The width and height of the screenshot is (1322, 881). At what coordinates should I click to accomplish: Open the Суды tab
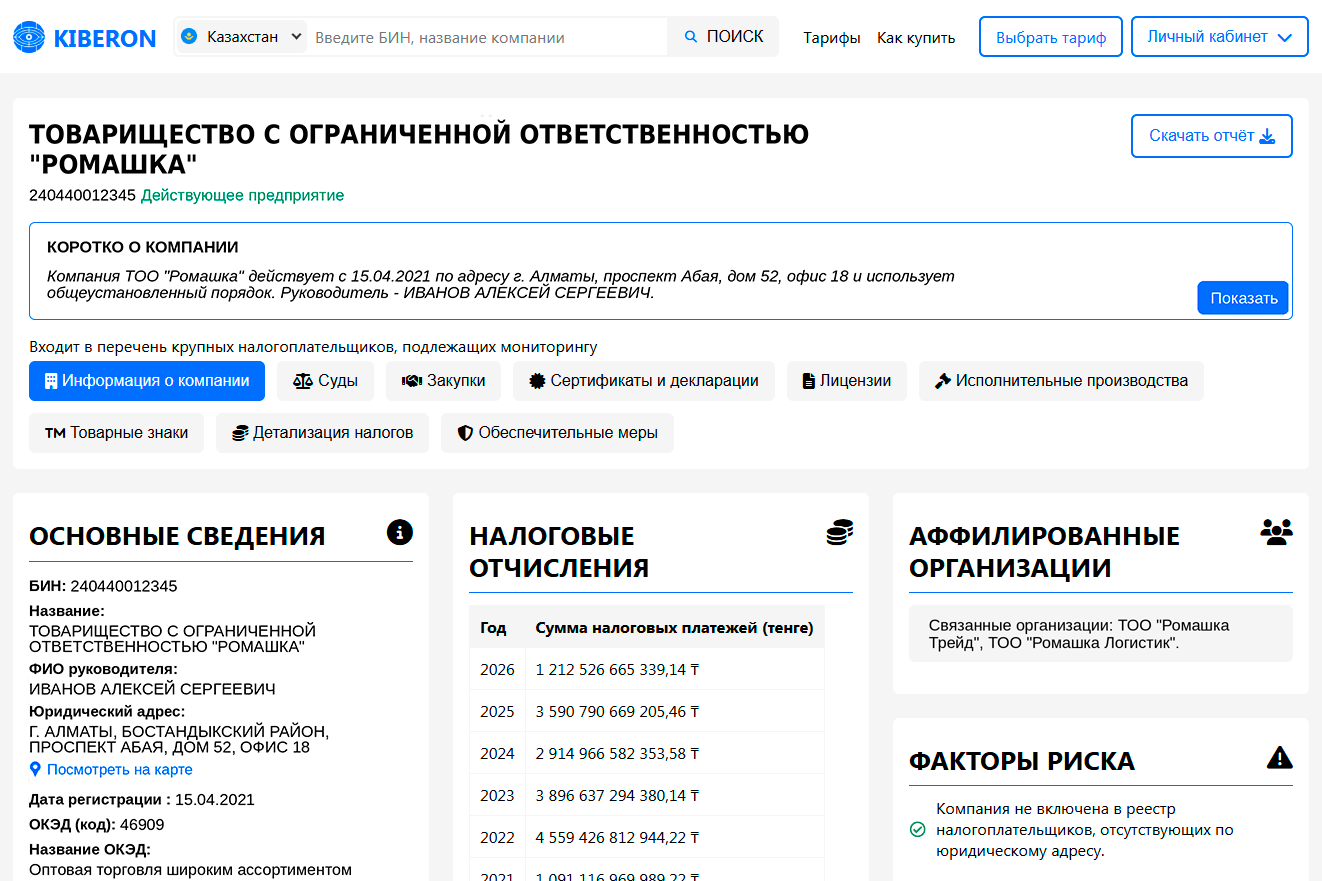coord(325,381)
